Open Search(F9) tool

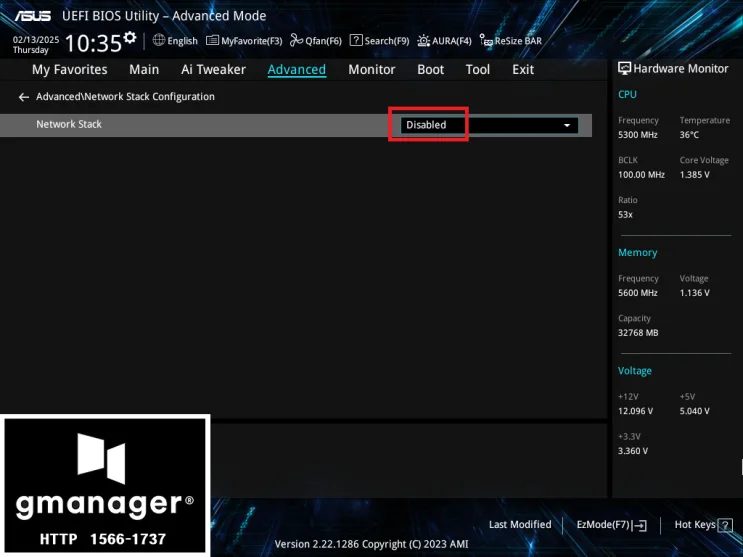coord(380,41)
